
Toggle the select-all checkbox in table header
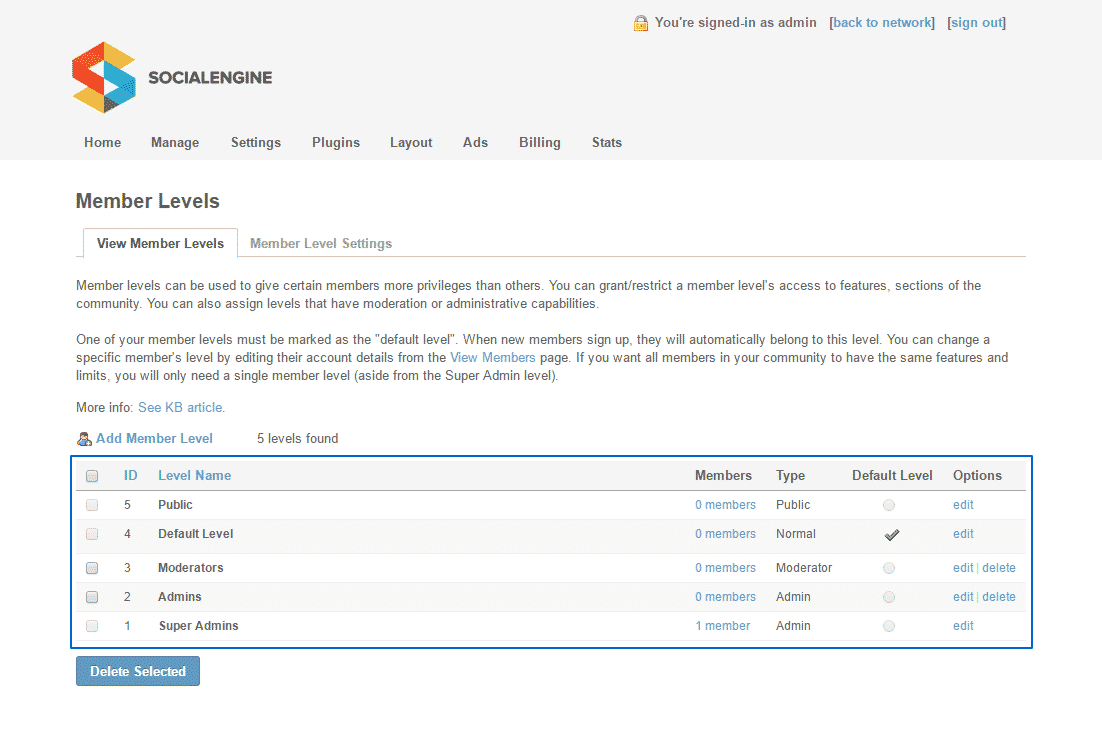pos(92,476)
